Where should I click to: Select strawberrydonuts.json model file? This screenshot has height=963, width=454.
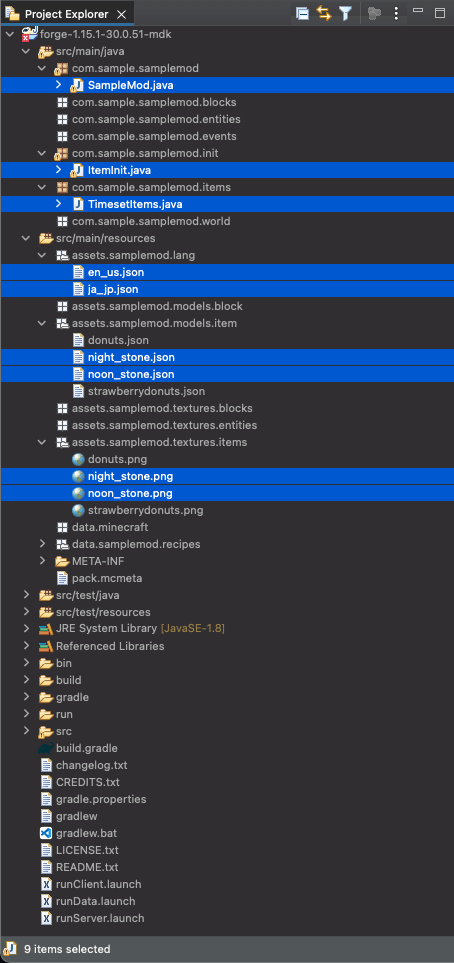146,391
